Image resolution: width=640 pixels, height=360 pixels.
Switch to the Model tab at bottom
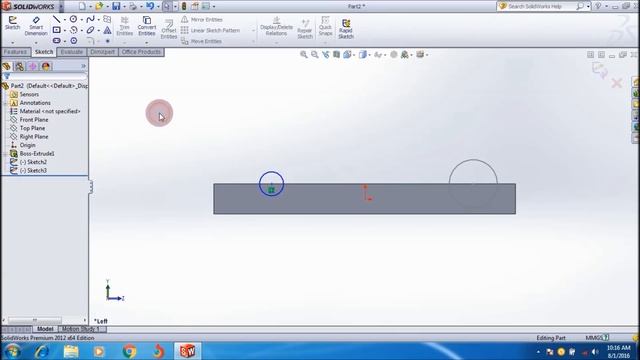(45, 329)
